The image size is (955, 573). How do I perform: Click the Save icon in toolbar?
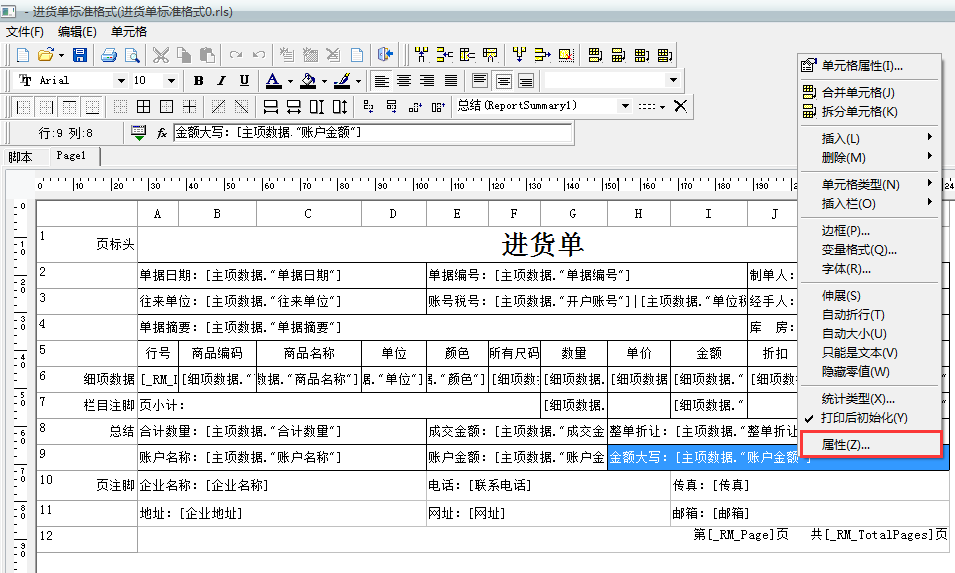click(x=80, y=54)
